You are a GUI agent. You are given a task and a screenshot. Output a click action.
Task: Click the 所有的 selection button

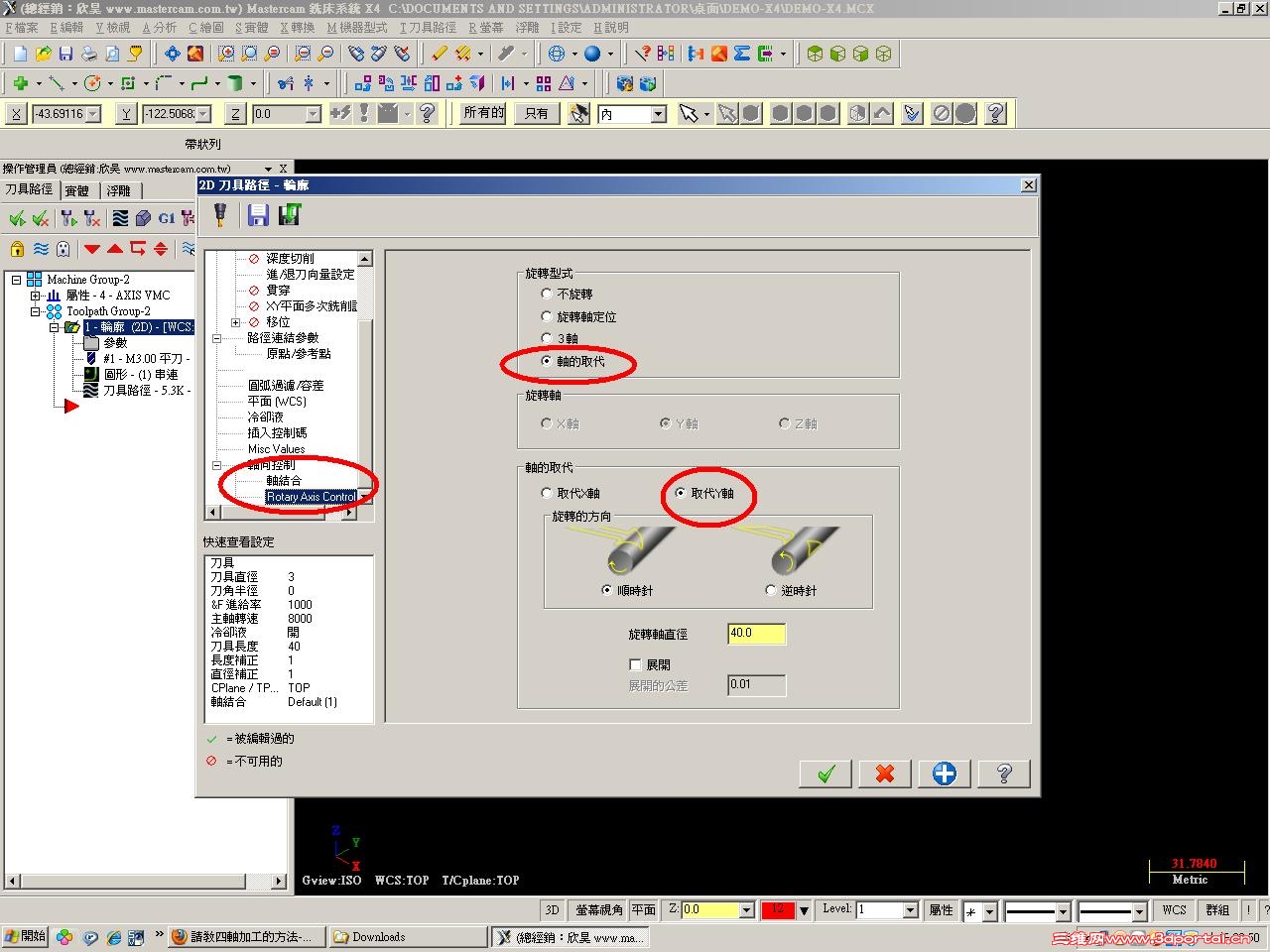[484, 113]
